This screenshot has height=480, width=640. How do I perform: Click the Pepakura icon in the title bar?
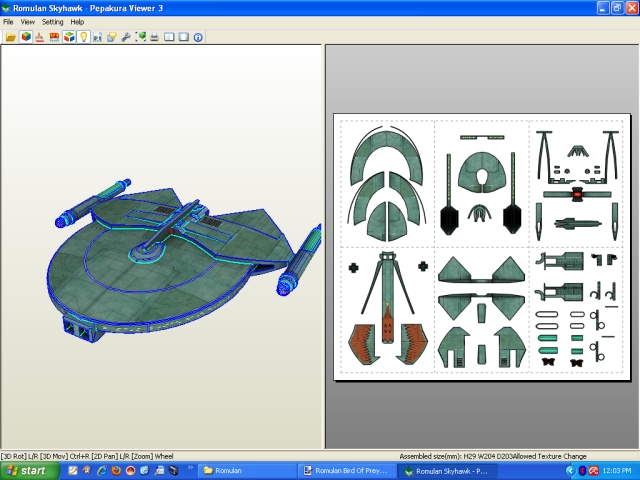[6, 8]
